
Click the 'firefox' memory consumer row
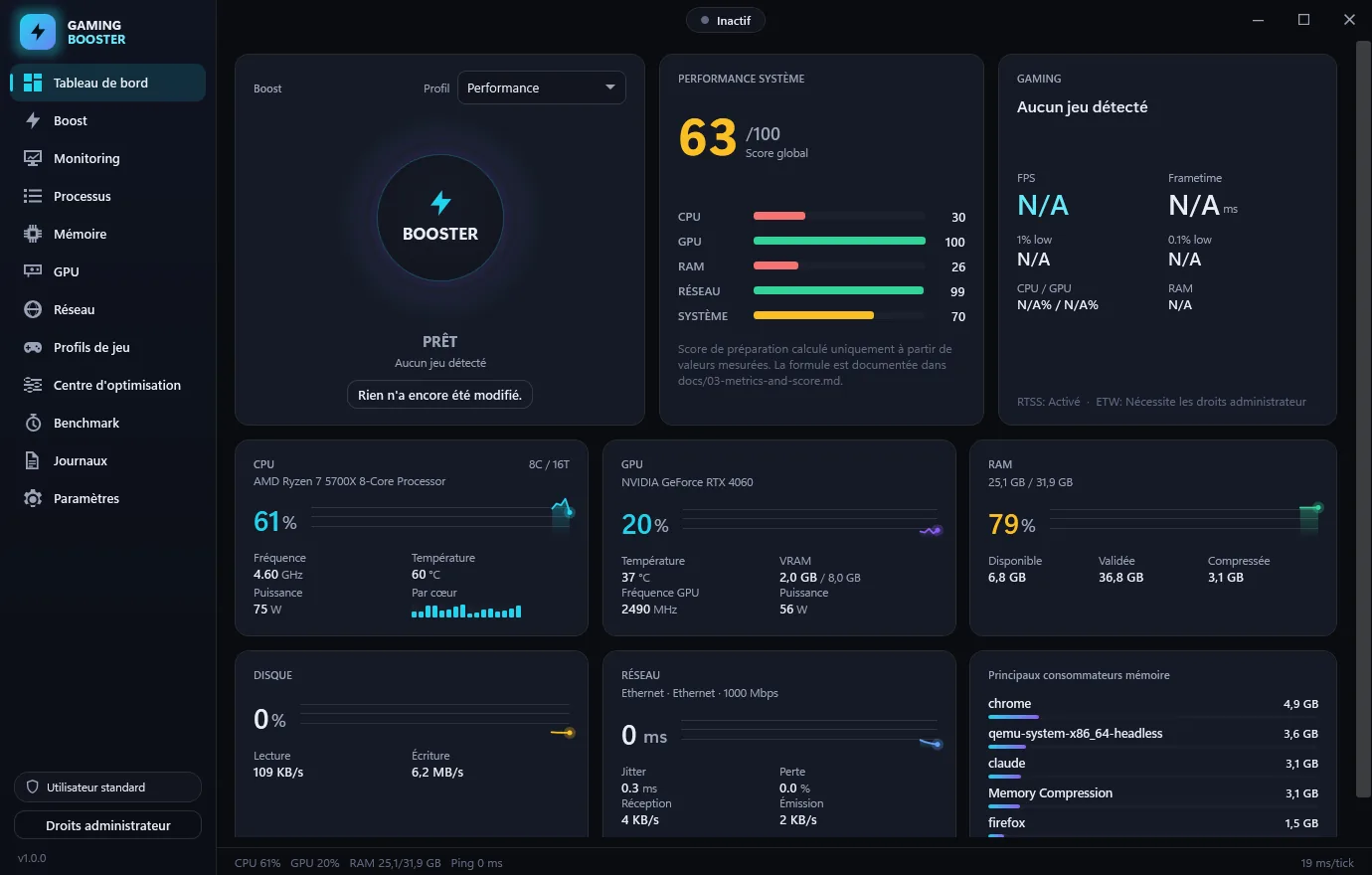[x=1153, y=826]
